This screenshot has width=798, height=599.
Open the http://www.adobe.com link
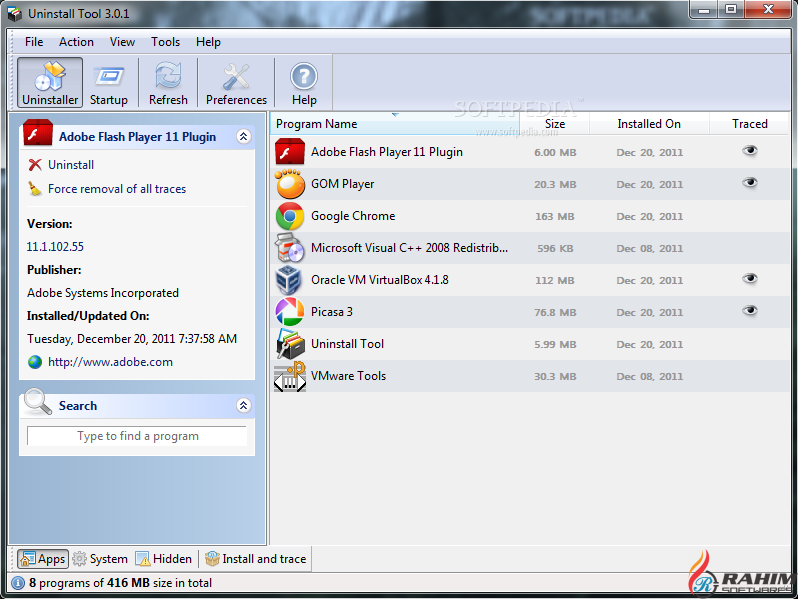point(110,362)
